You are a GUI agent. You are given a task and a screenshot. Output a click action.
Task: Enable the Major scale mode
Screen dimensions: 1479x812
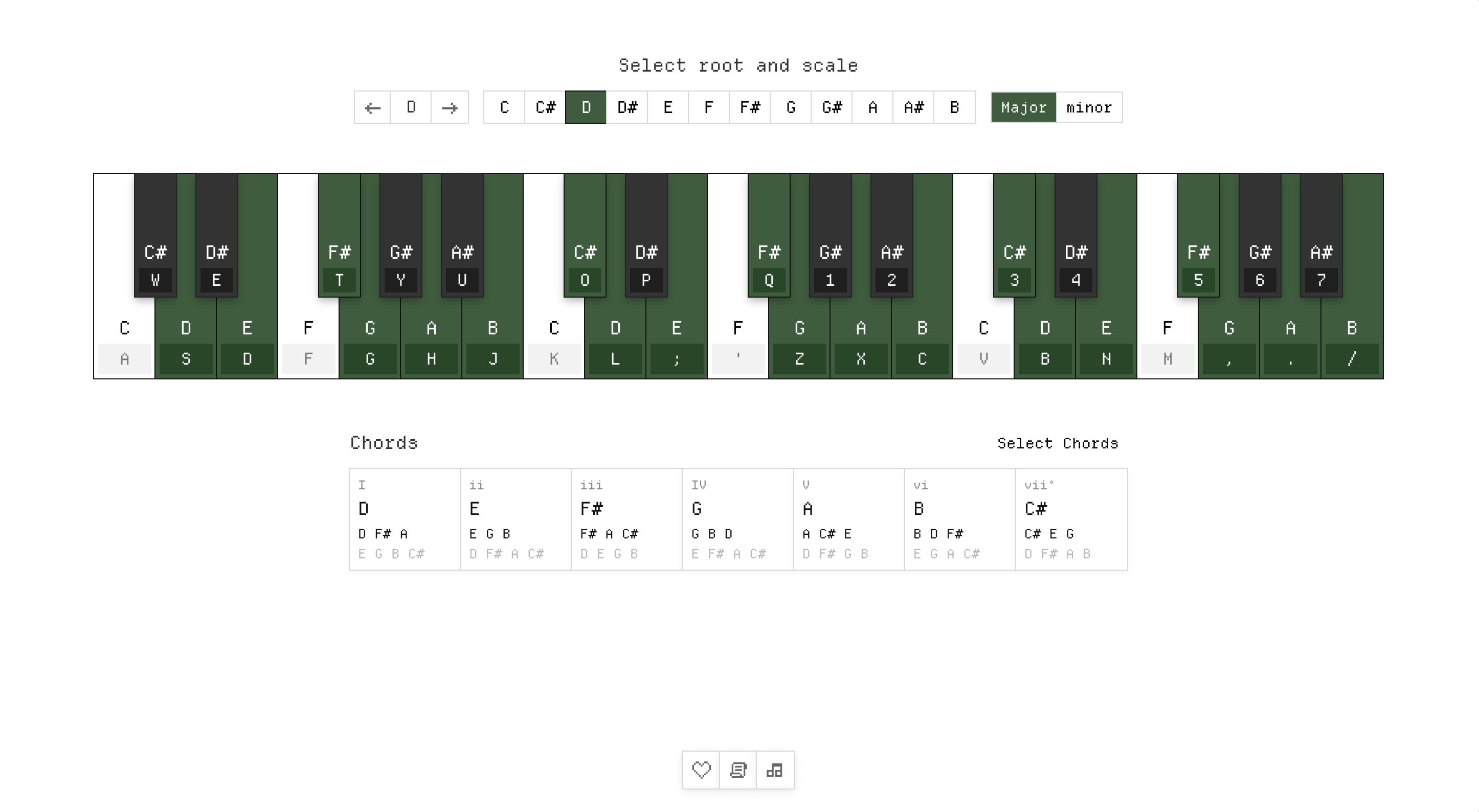[1023, 107]
